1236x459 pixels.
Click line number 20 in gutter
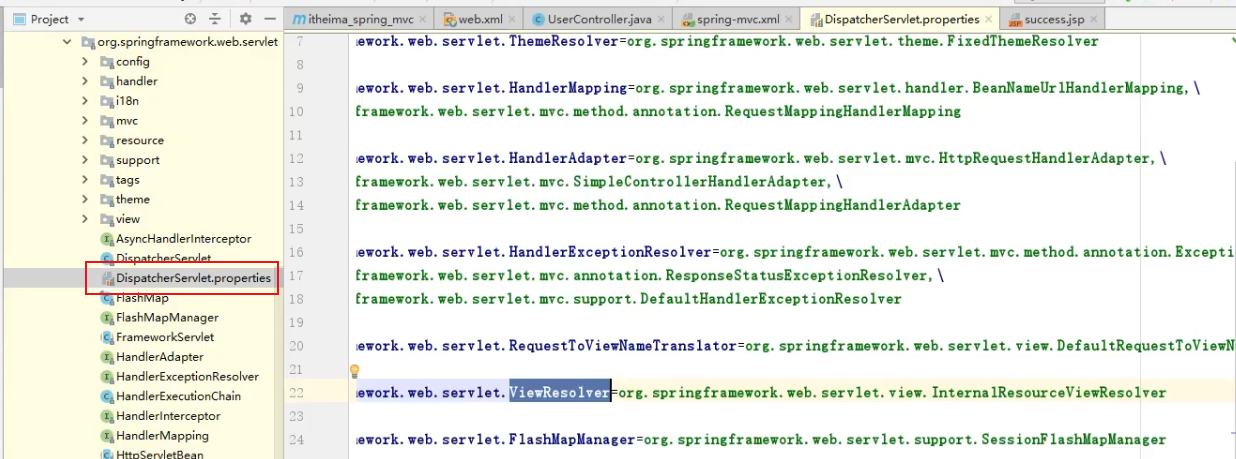[x=295, y=346]
